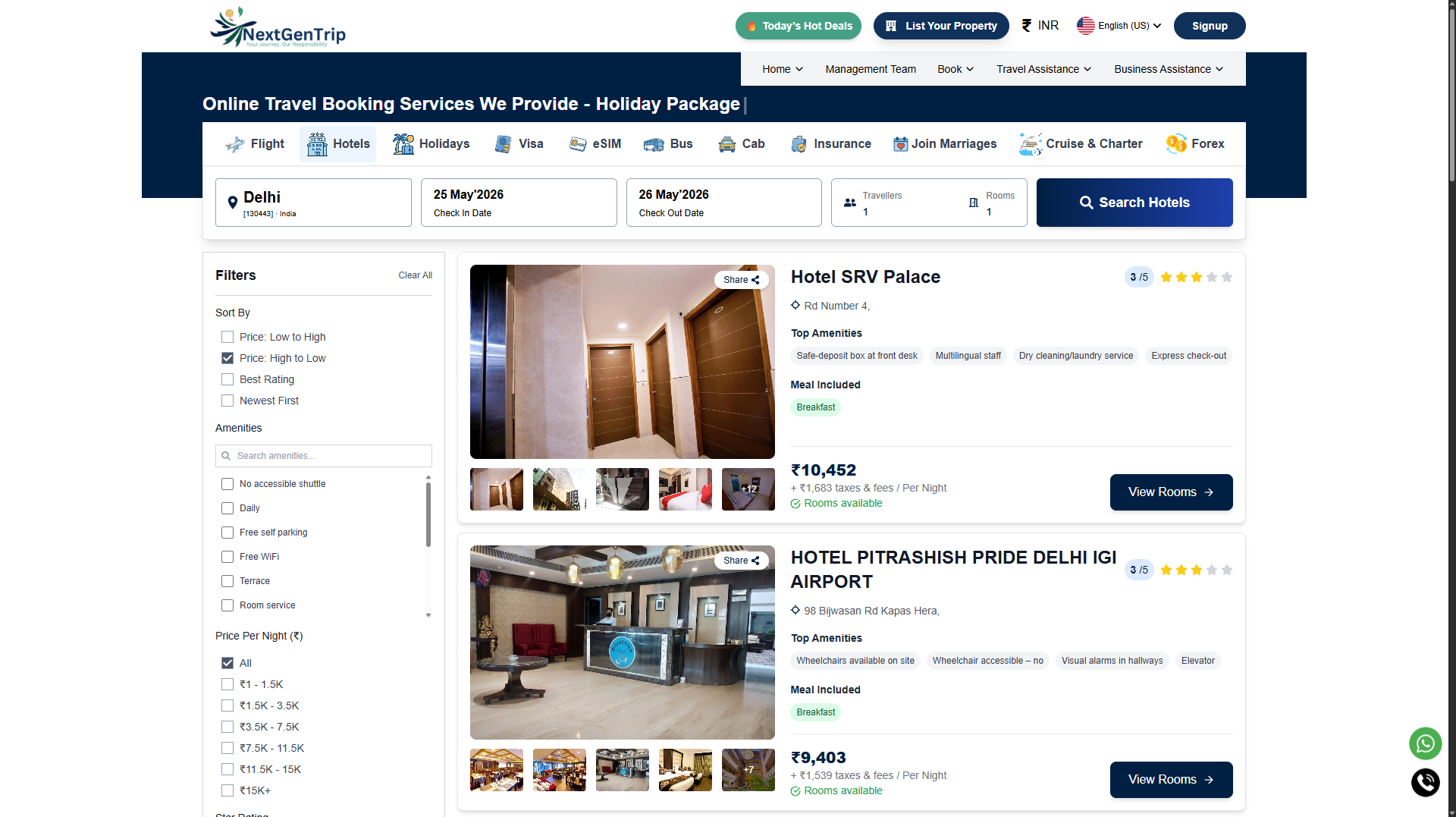Enable Free WiFi amenity filter
Image resolution: width=1456 pixels, height=817 pixels.
(x=227, y=557)
